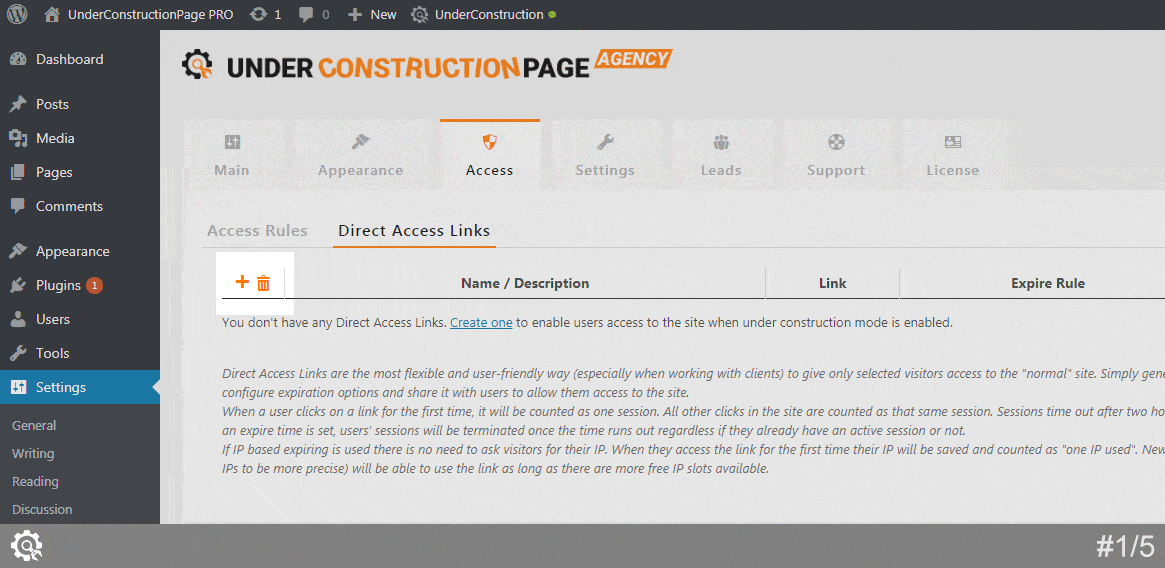Click the UnderConstructionPage Agency logo
The width and height of the screenshot is (1165, 568).
(427, 66)
